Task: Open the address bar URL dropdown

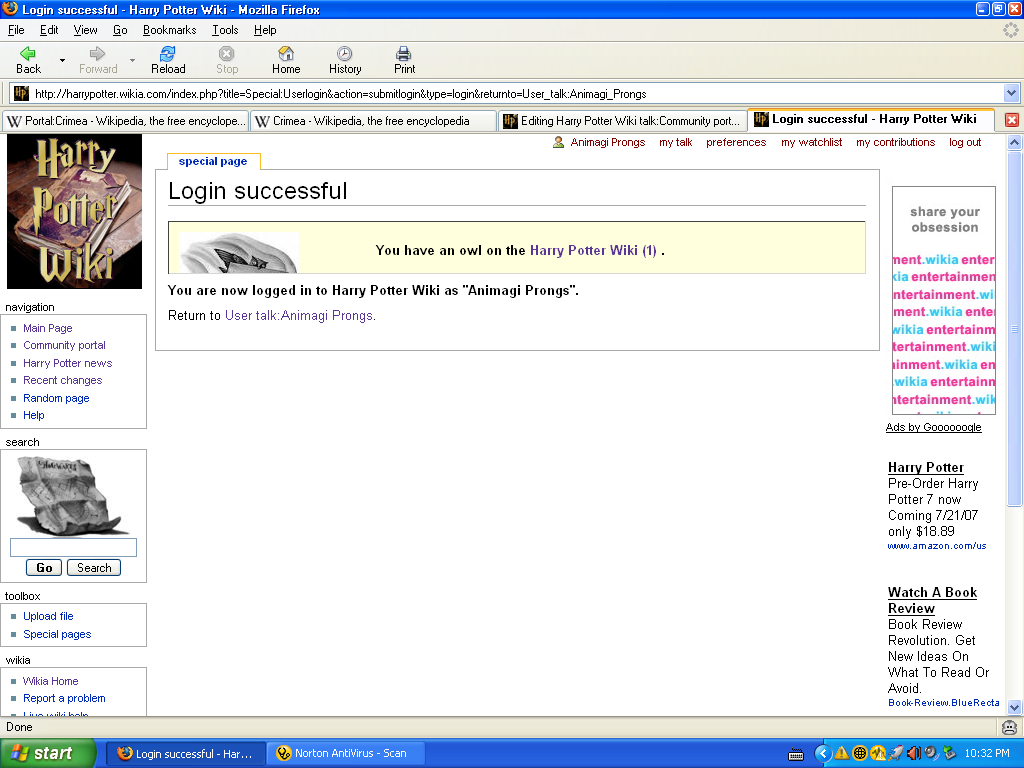Action: pyautogui.click(x=1011, y=93)
